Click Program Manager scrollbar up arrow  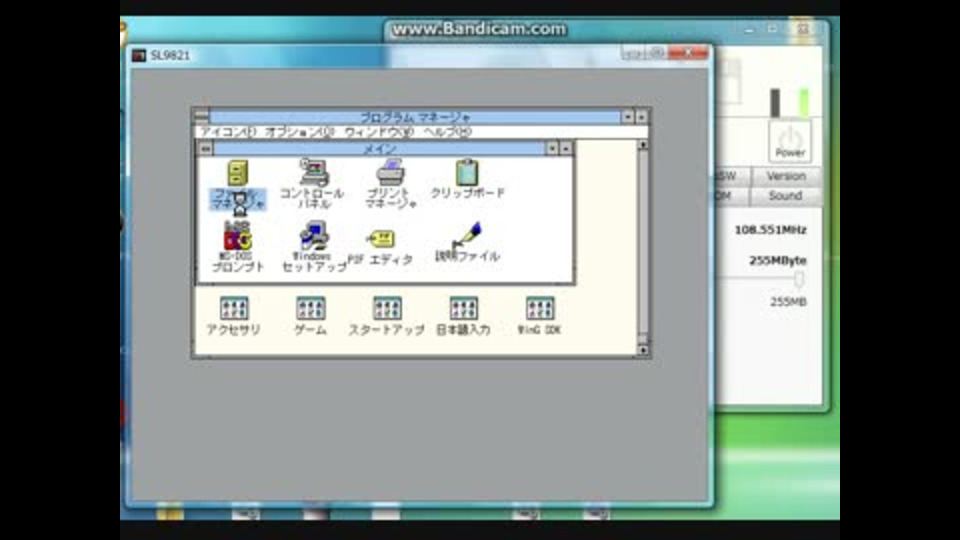click(x=642, y=145)
